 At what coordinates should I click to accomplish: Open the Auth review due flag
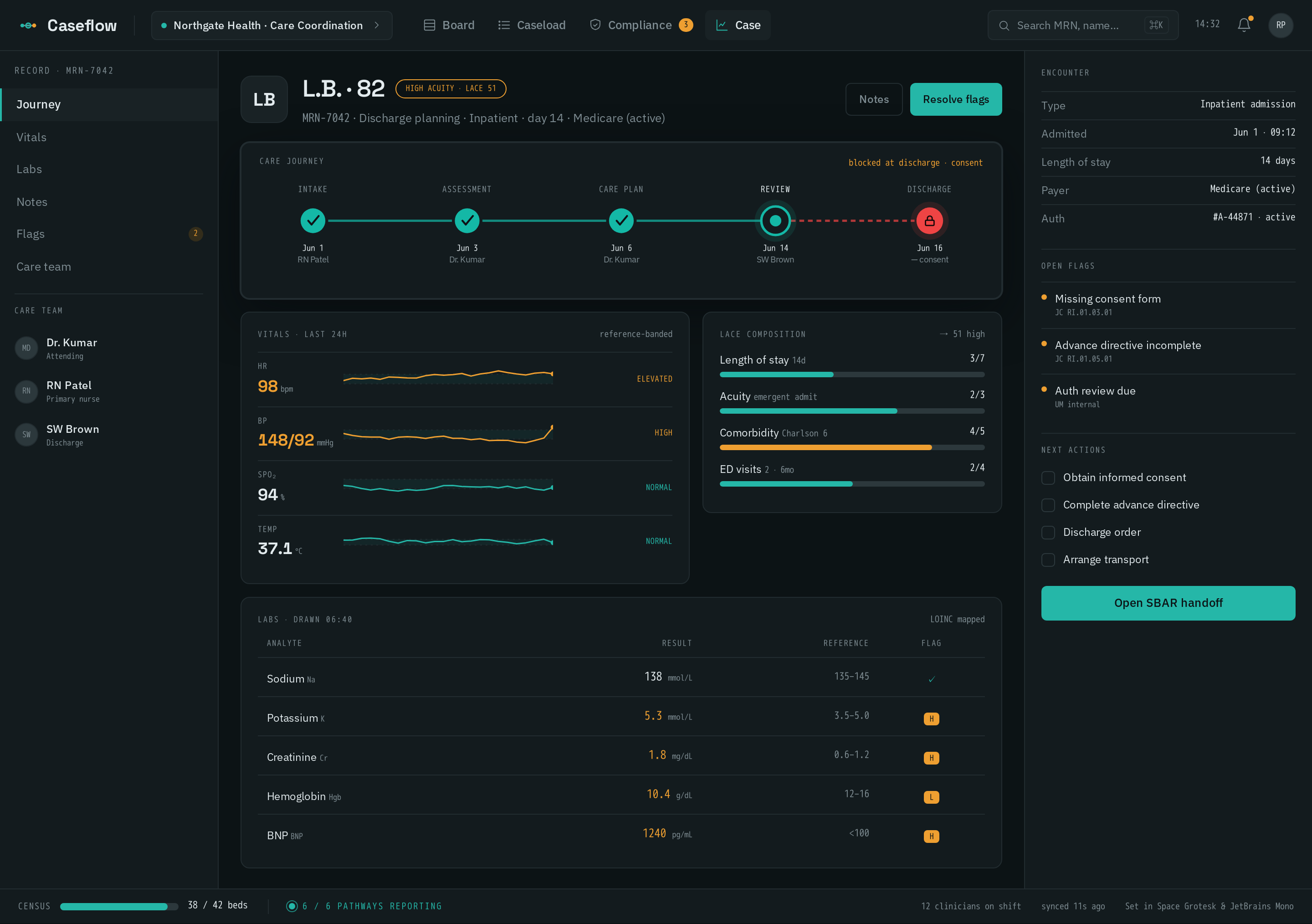[1168, 397]
